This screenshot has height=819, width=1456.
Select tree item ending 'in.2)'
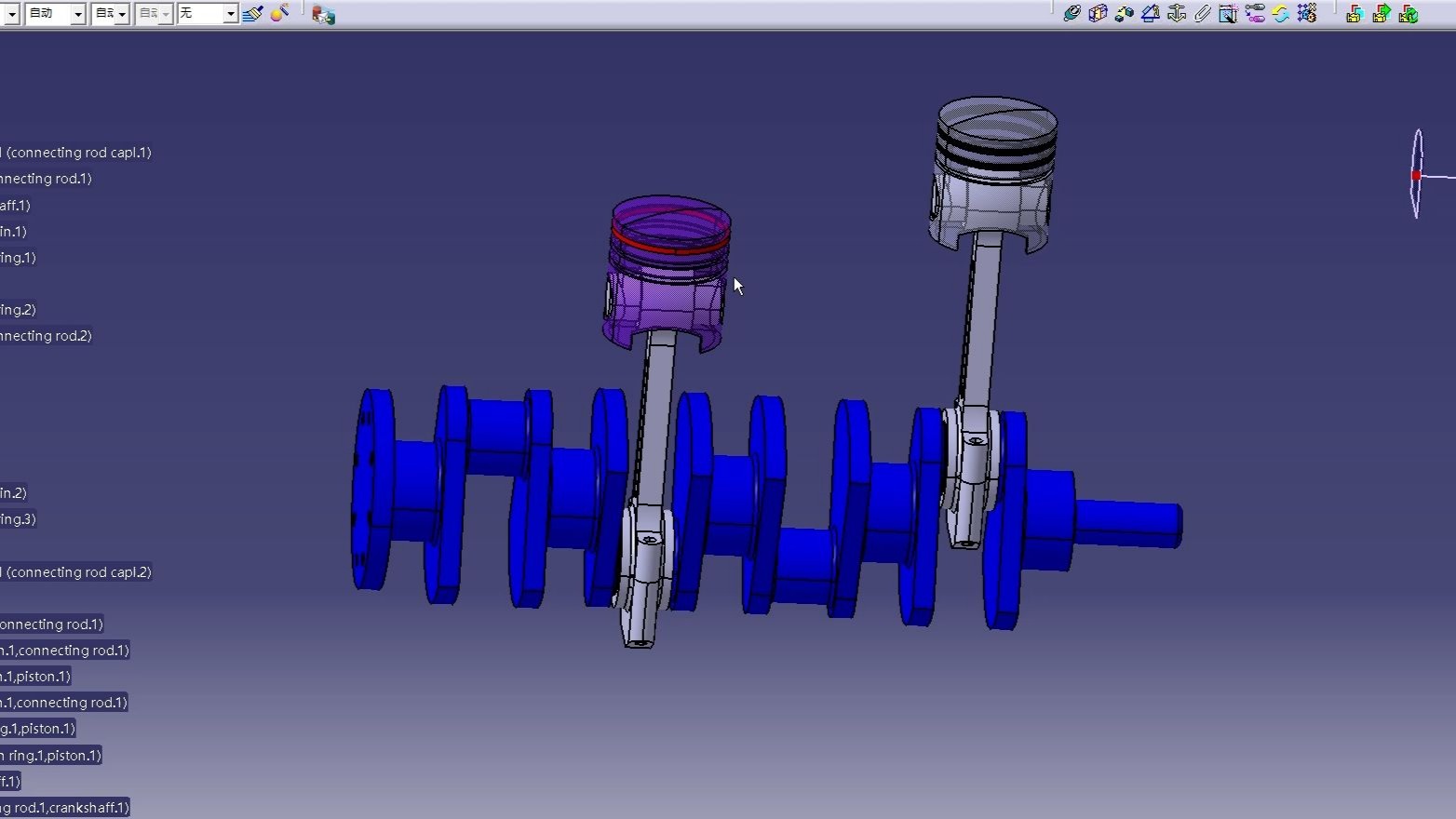pos(13,492)
